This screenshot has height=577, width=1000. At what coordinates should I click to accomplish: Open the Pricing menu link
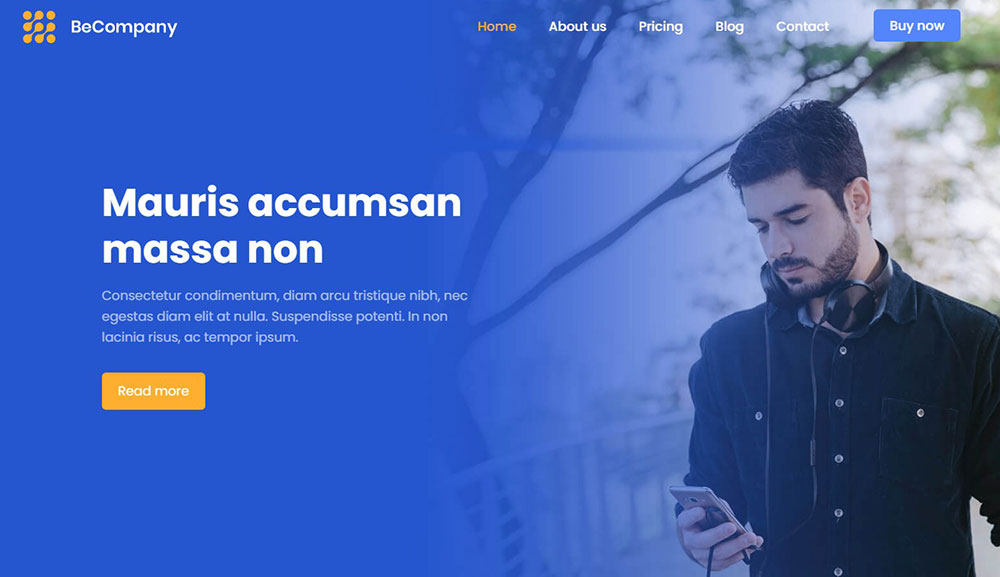pyautogui.click(x=661, y=26)
